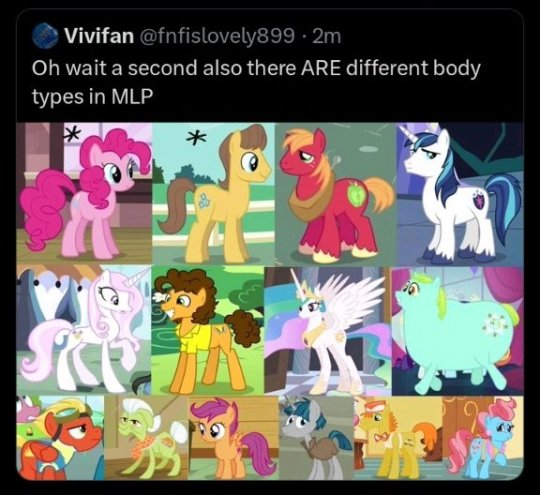Screen dimensions: 540x495
Task: Select the elderly green pony image
Action: coord(146,437)
